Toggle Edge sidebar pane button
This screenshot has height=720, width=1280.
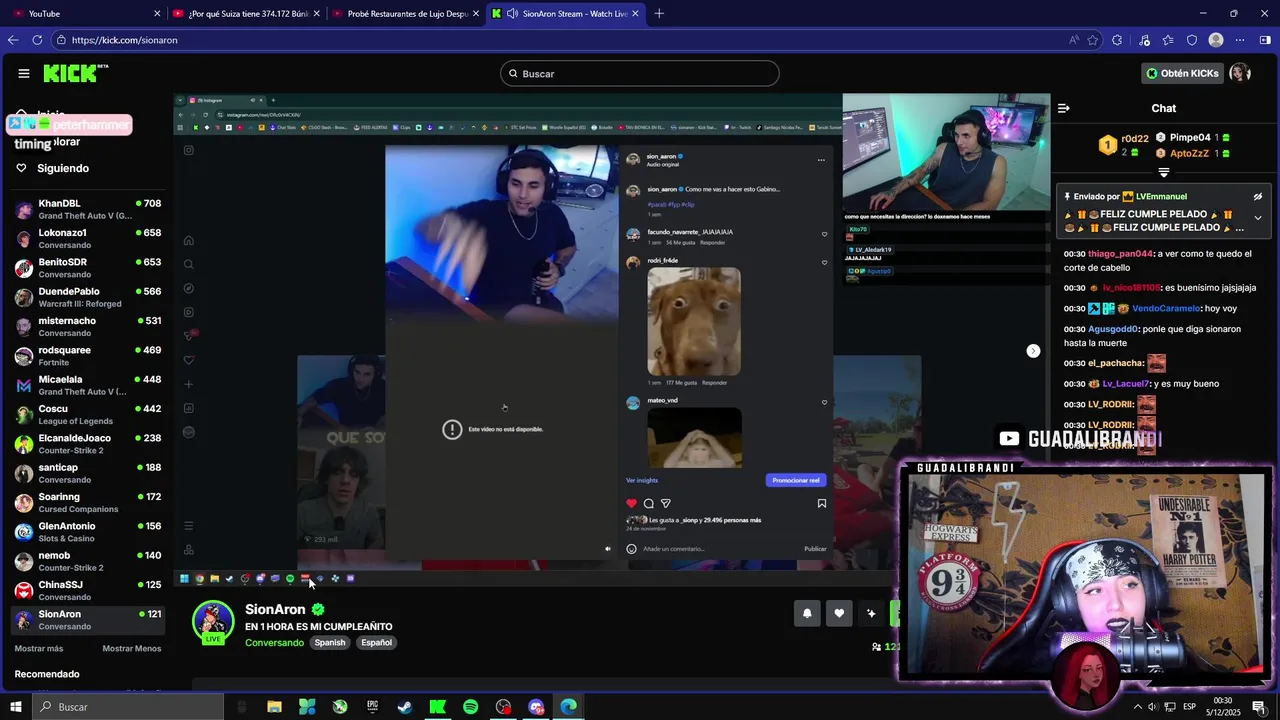point(1265,40)
